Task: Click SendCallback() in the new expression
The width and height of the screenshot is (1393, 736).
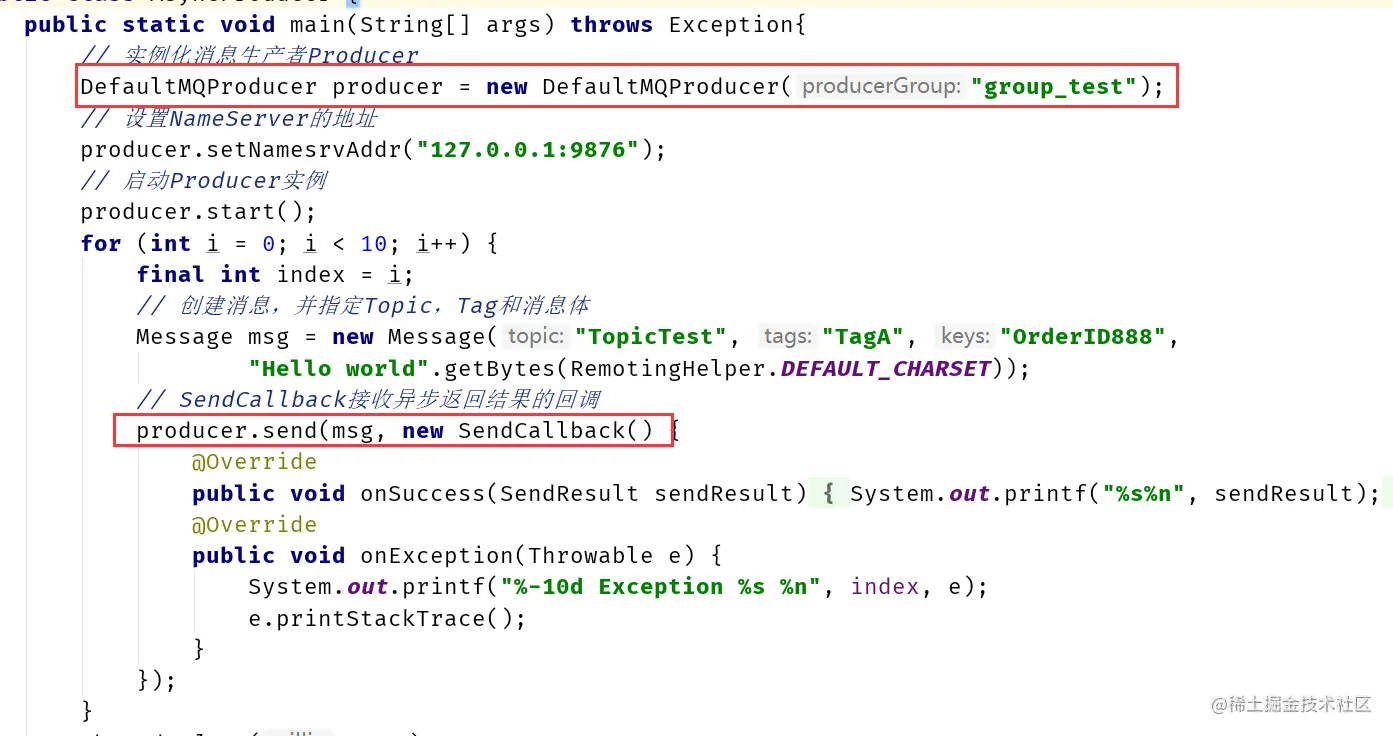Action: tap(555, 430)
